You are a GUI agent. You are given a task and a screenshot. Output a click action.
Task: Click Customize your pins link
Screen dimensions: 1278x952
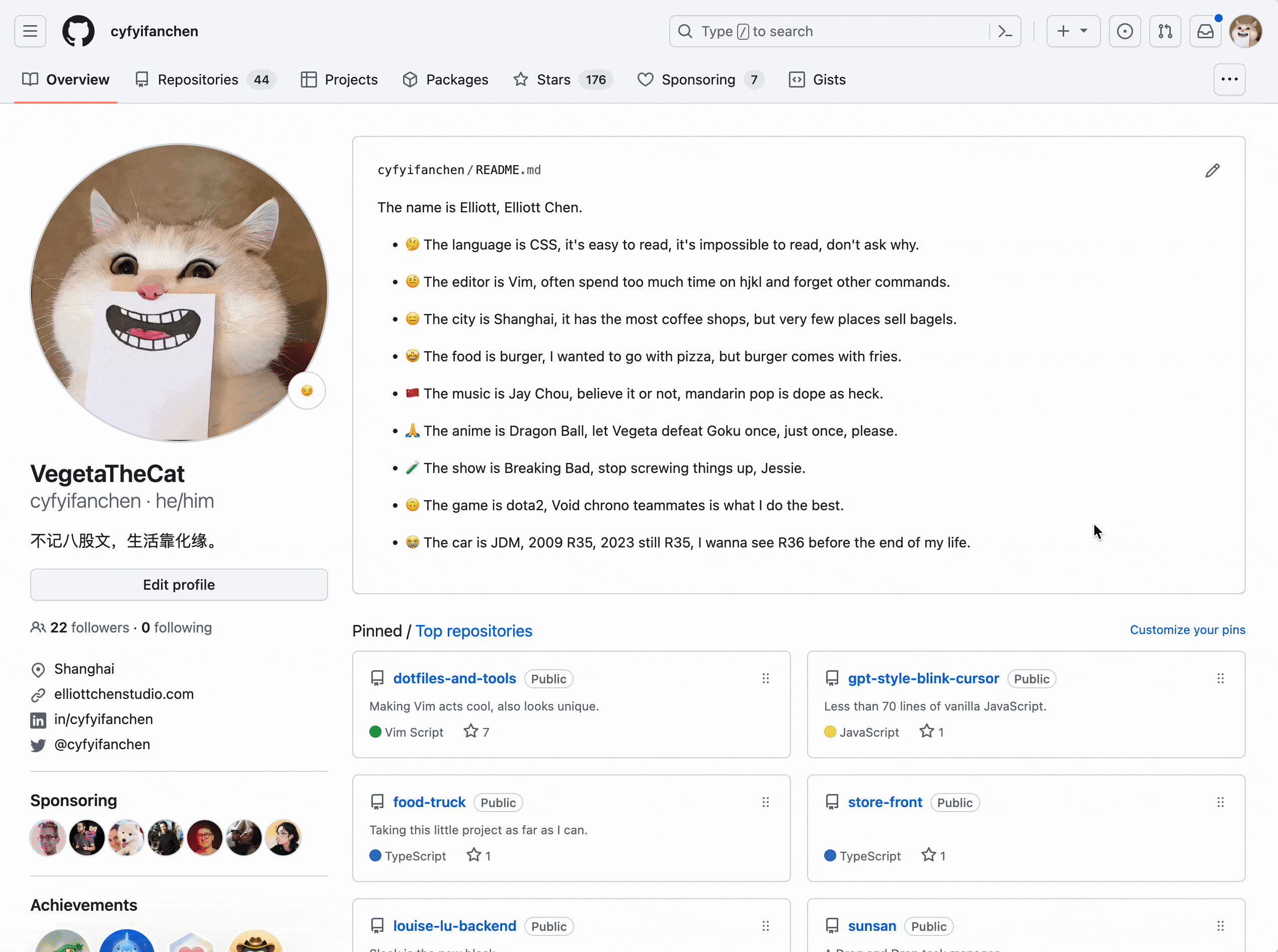click(x=1187, y=629)
